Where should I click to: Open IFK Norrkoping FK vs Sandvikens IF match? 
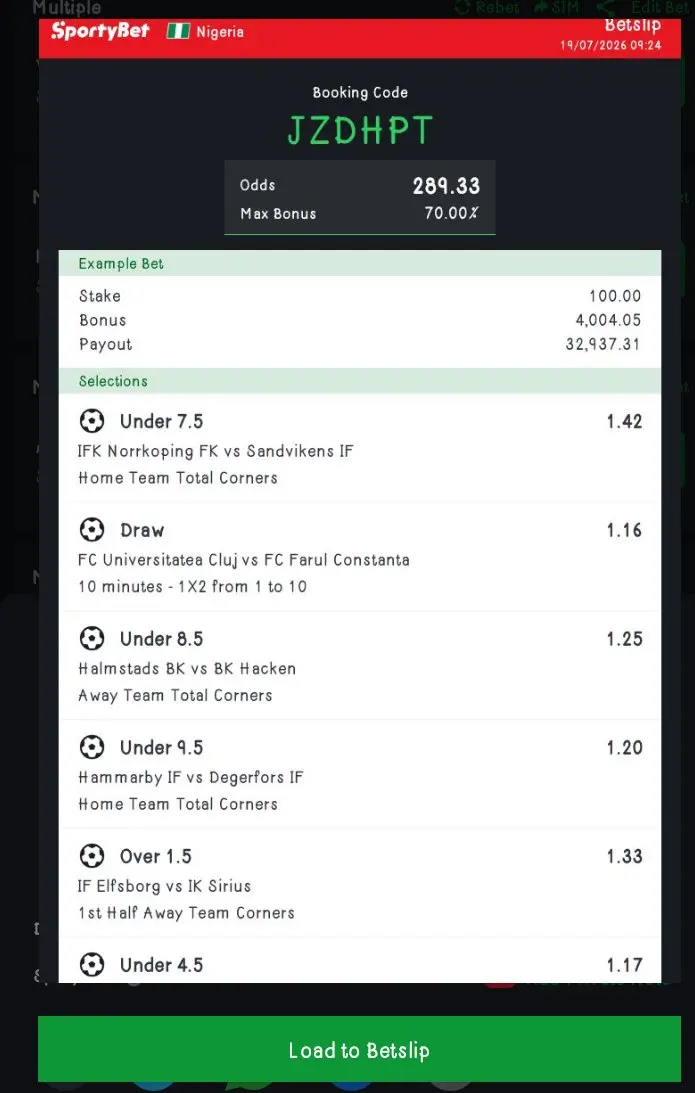point(215,451)
